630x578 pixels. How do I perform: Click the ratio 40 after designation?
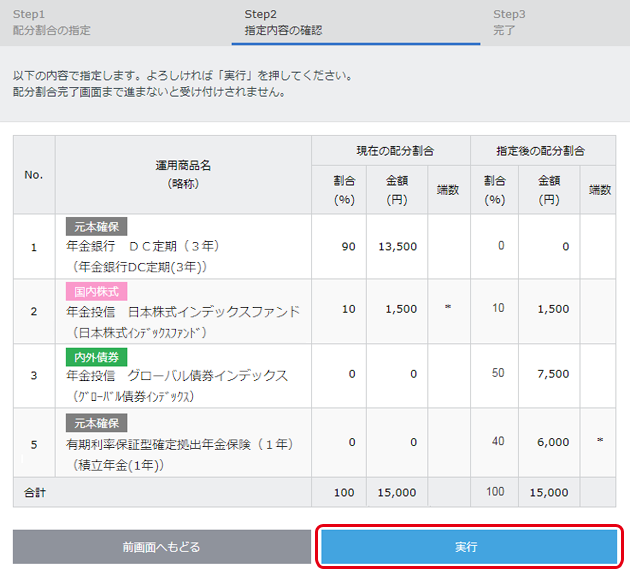498,441
